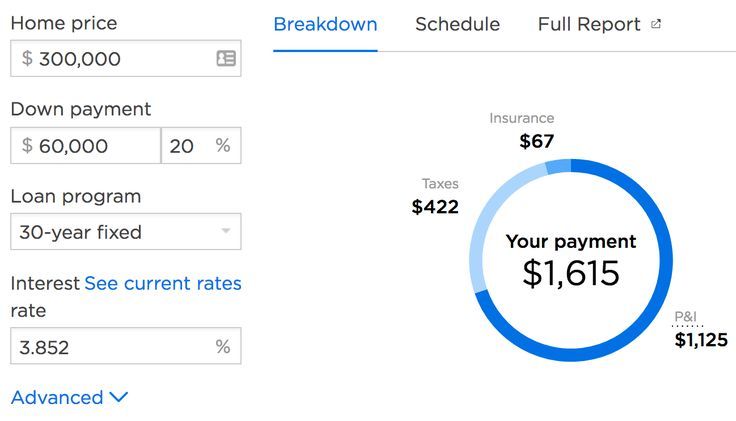Click the Home price input showing 300,000

point(126,59)
